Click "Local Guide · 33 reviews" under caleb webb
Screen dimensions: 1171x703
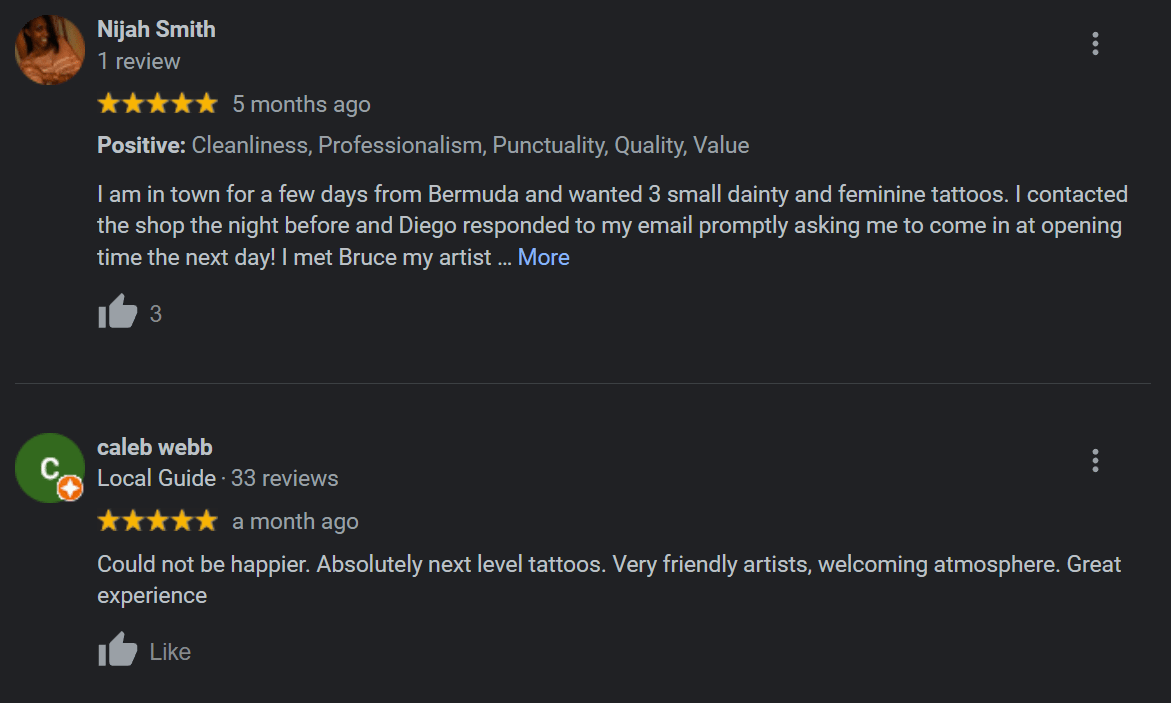[218, 478]
